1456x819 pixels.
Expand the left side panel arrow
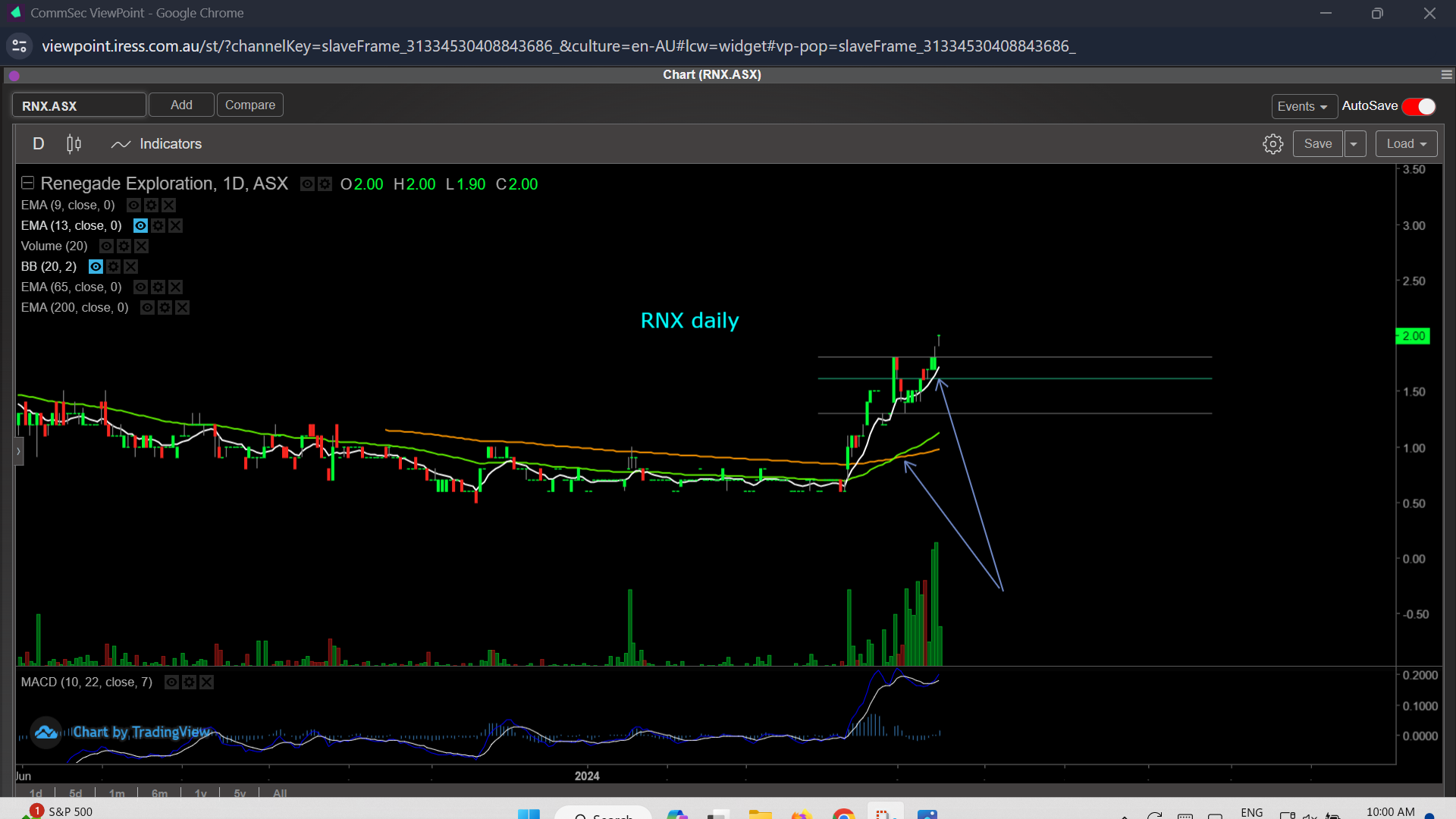pyautogui.click(x=19, y=451)
